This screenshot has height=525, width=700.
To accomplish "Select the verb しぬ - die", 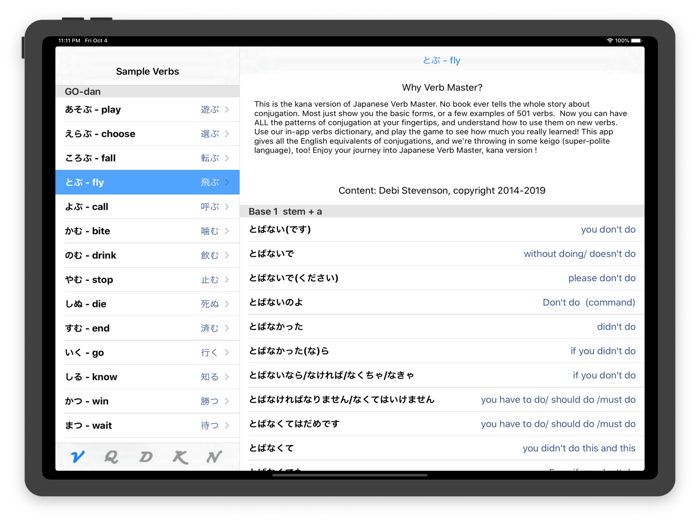I will click(147, 304).
